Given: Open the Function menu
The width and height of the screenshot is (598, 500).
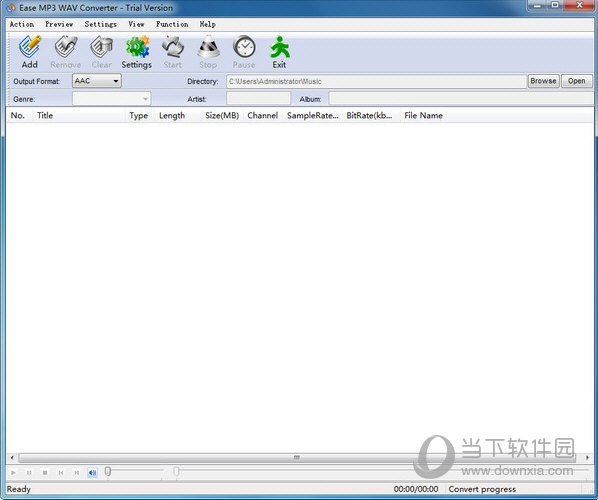Looking at the screenshot, I should [172, 24].
